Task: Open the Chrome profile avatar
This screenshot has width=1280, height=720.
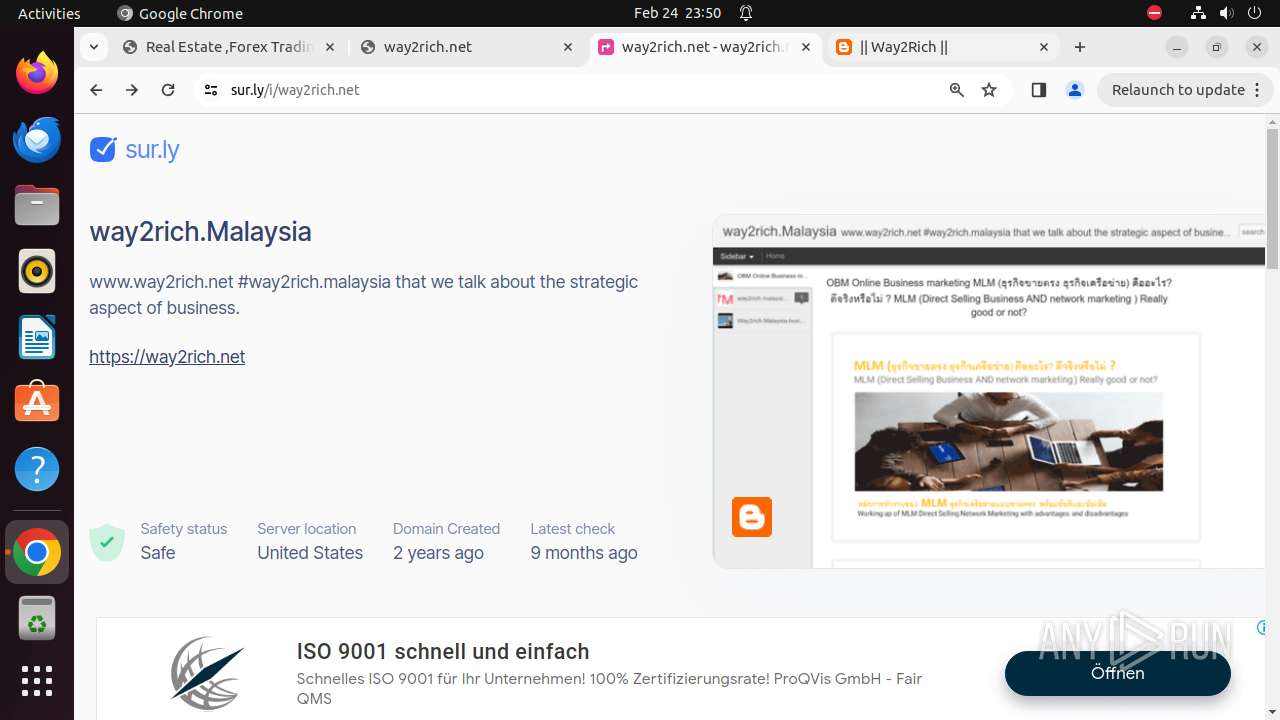Action: pos(1075,90)
